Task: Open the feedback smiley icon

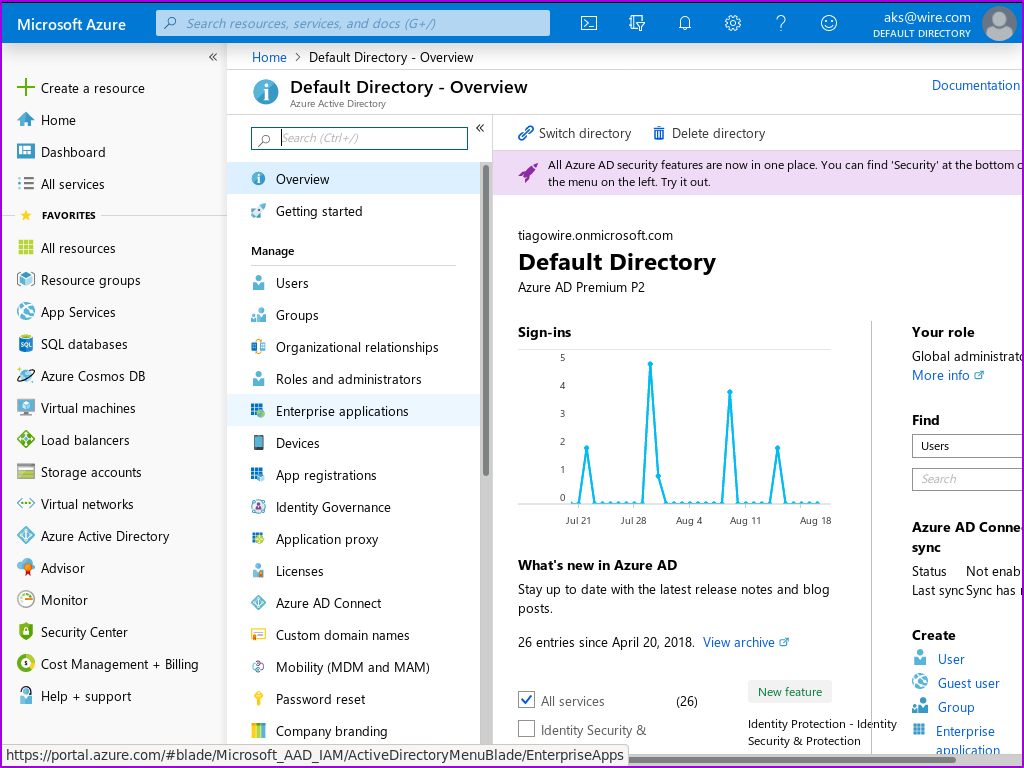Action: coord(829,24)
